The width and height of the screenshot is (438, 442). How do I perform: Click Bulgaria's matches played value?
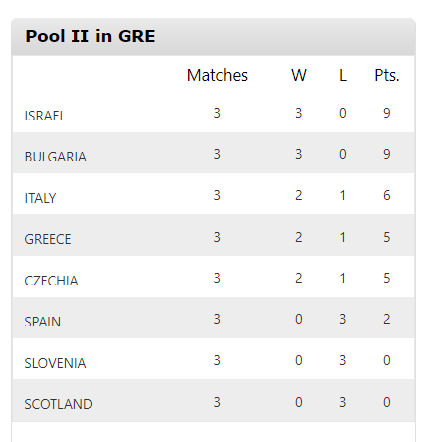(x=217, y=154)
